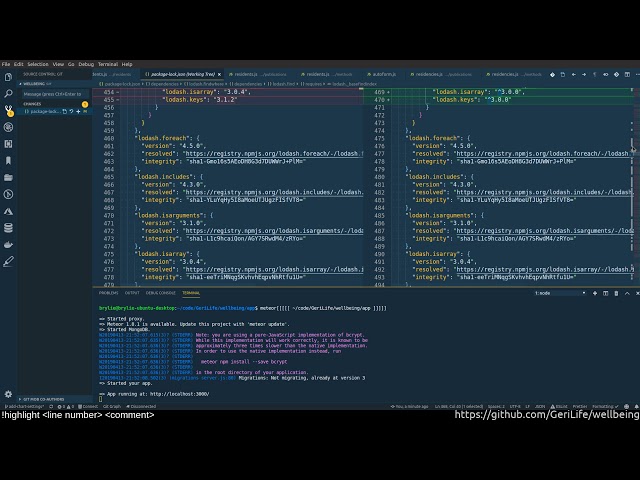This screenshot has width=640, height=480.
Task: Stage changes plus icon on package-lock row
Action: click(x=78, y=111)
